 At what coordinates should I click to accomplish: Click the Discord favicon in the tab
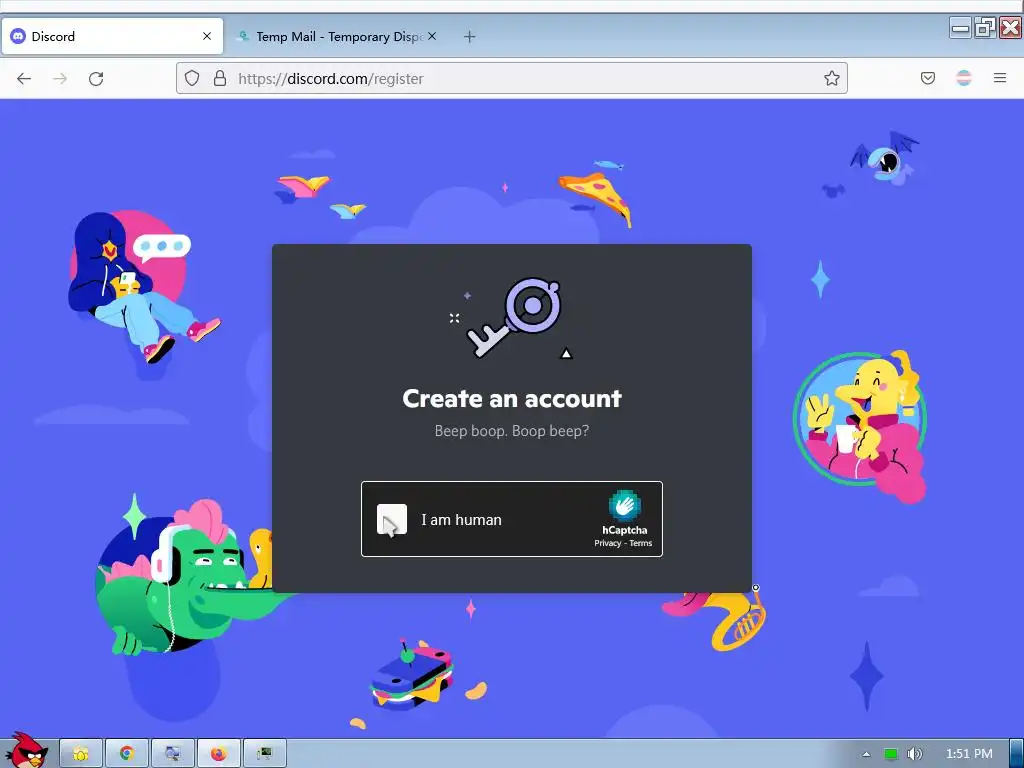18,37
